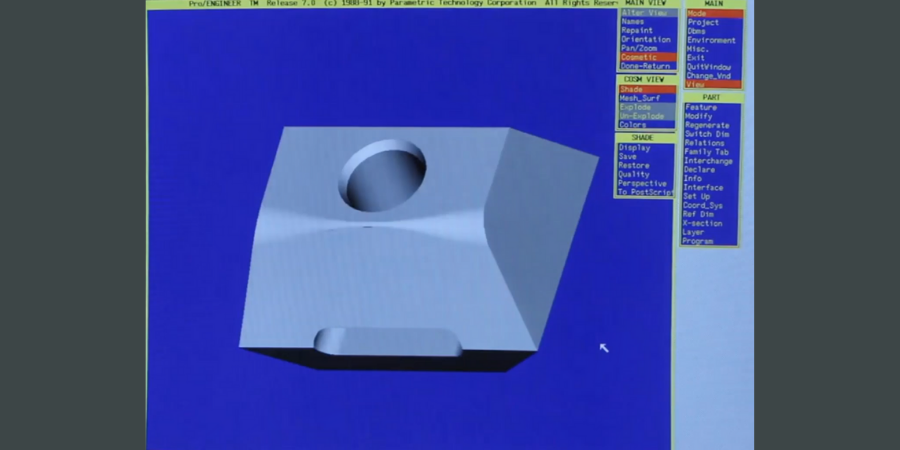Select Done-Return in Main View menu
The height and width of the screenshot is (450, 900).
(x=645, y=66)
